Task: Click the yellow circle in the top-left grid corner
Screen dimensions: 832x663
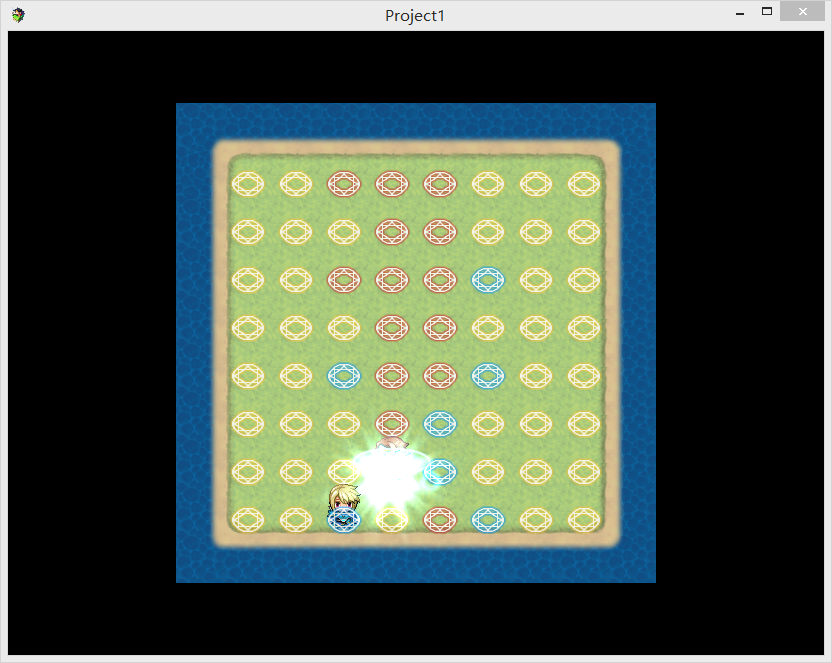Action: click(x=248, y=184)
